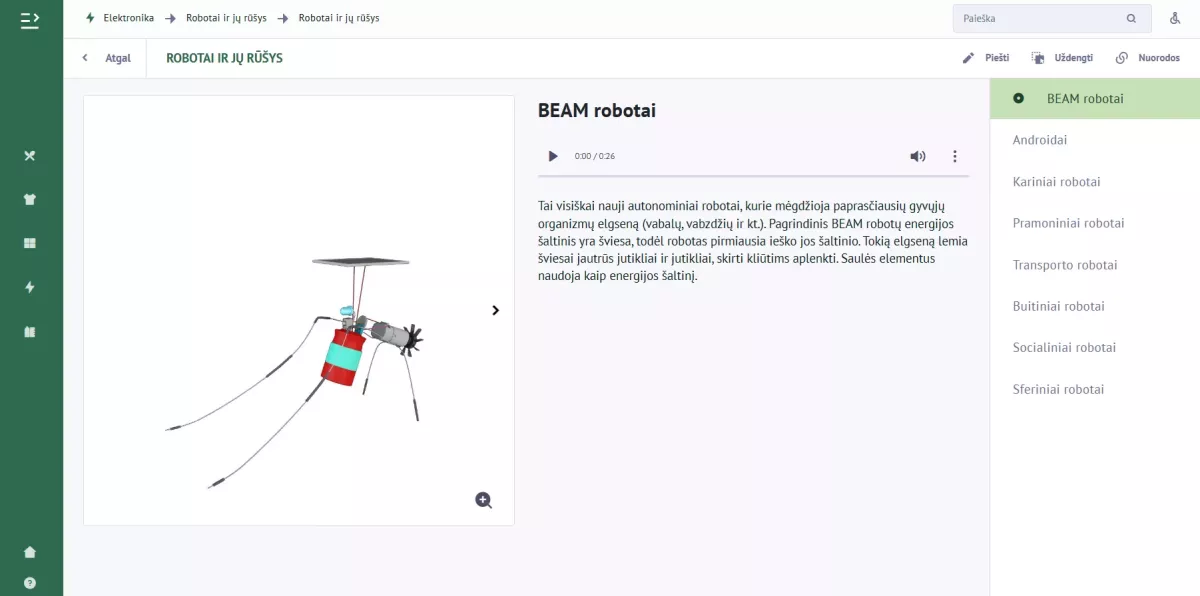Click the Paieška search field

(x=1040, y=18)
